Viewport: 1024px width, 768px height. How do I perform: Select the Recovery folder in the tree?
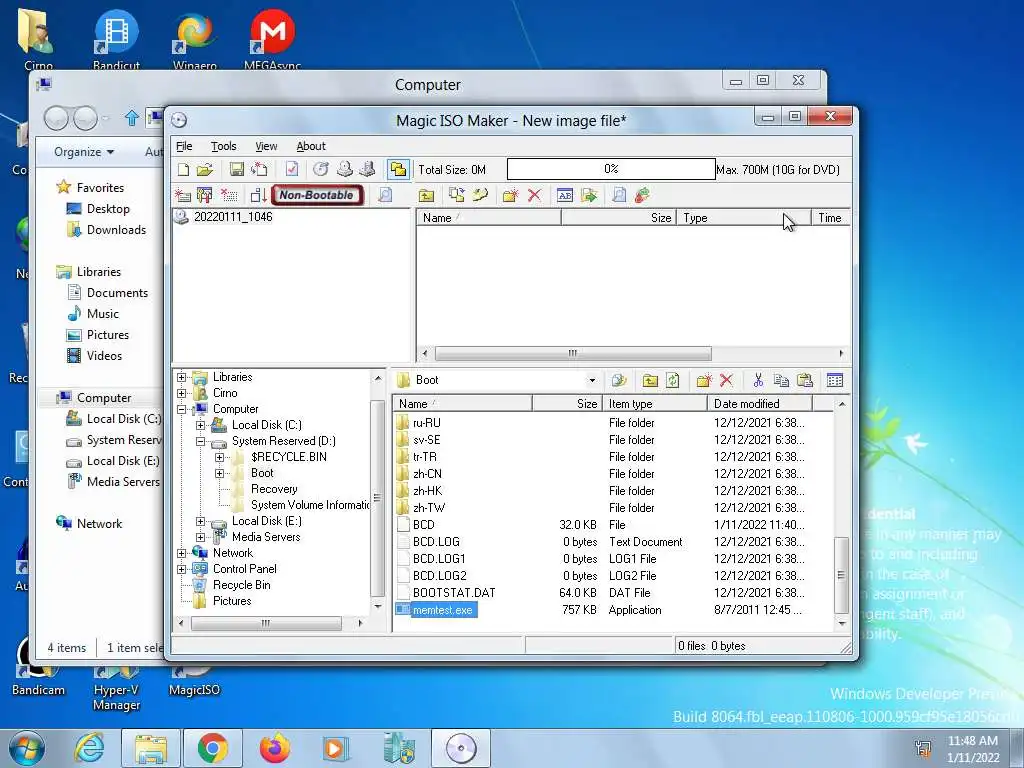274,489
